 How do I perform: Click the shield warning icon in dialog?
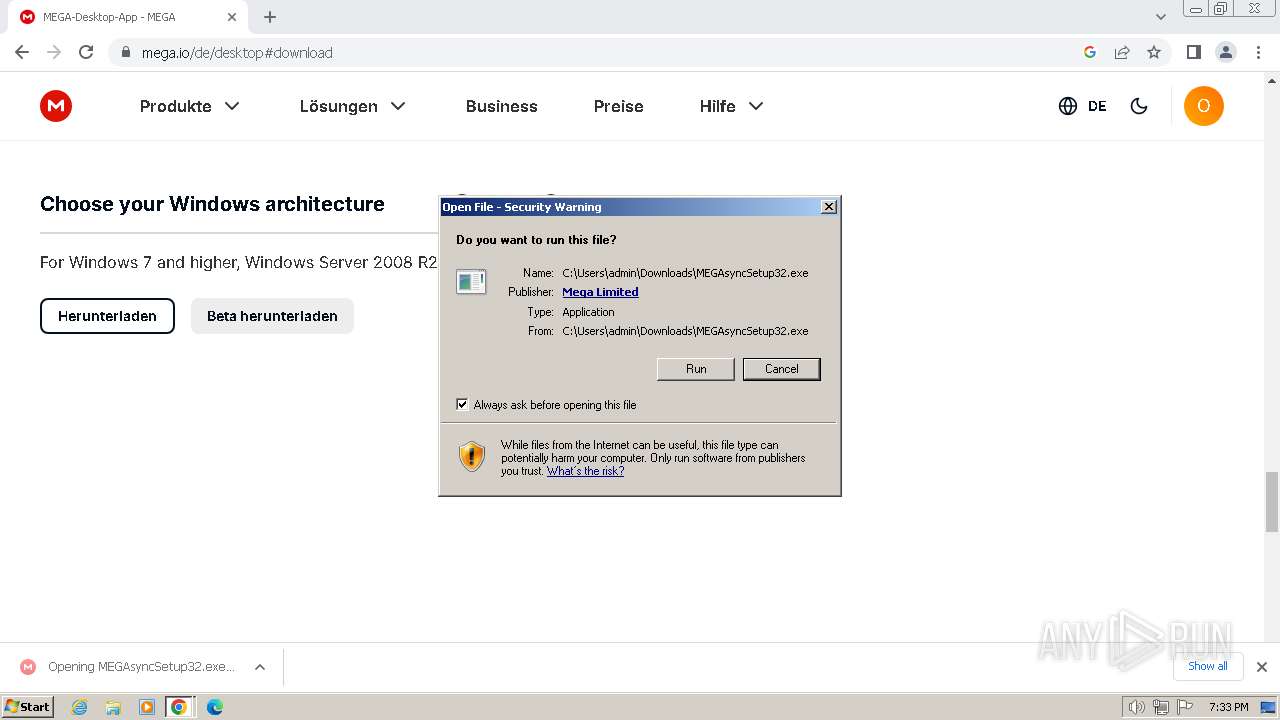point(472,457)
